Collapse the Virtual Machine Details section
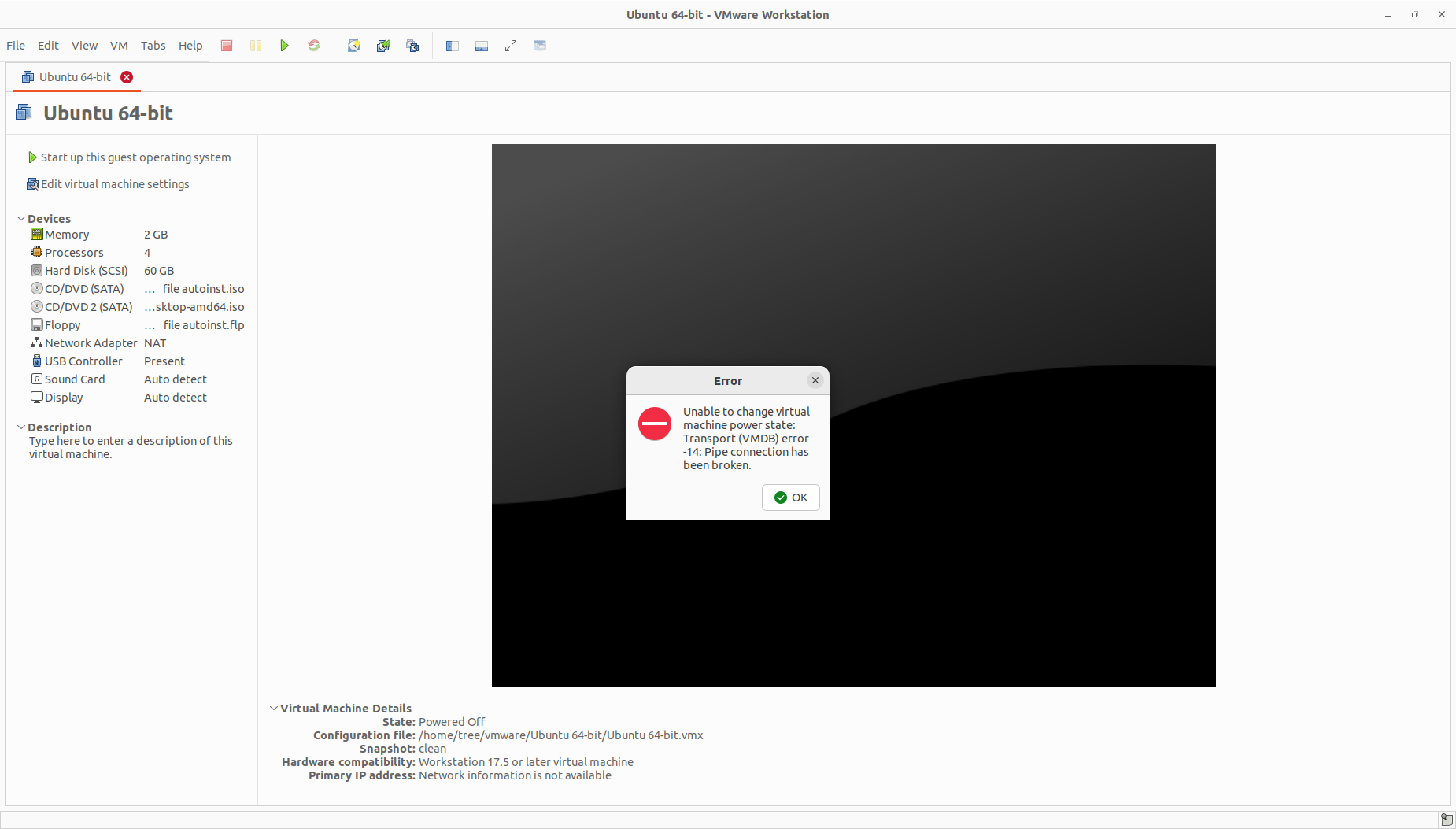The width and height of the screenshot is (1456, 829). [x=274, y=708]
